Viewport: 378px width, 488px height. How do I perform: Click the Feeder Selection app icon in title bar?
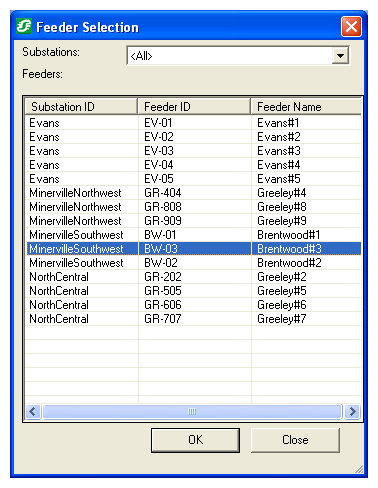click(x=24, y=26)
